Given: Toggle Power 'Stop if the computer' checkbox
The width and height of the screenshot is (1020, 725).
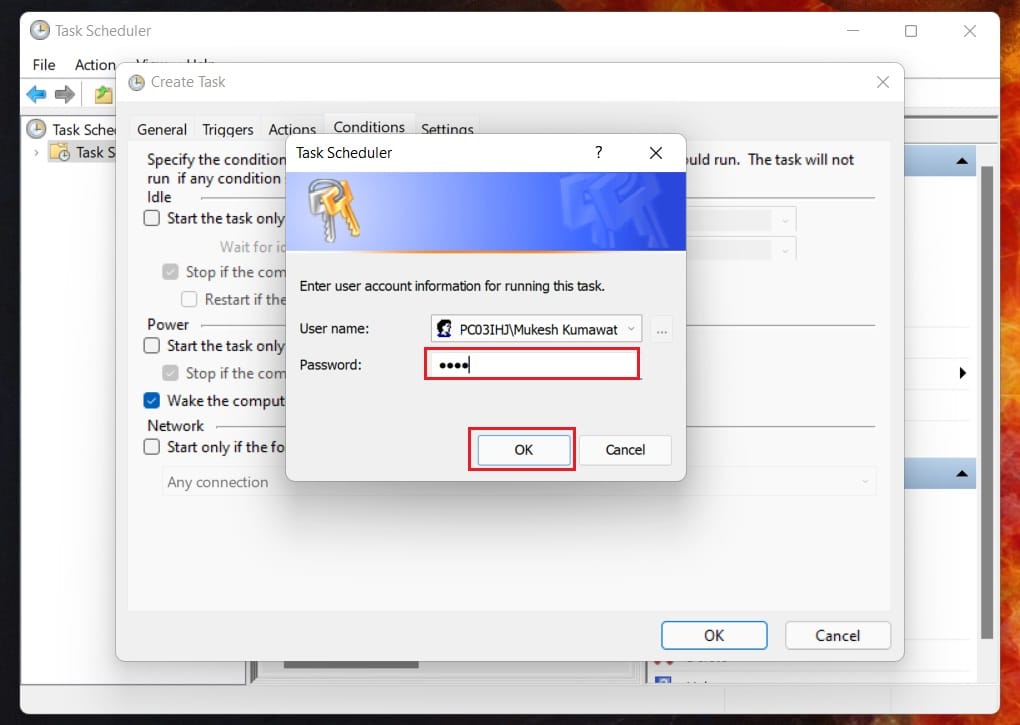Looking at the screenshot, I should coord(170,373).
